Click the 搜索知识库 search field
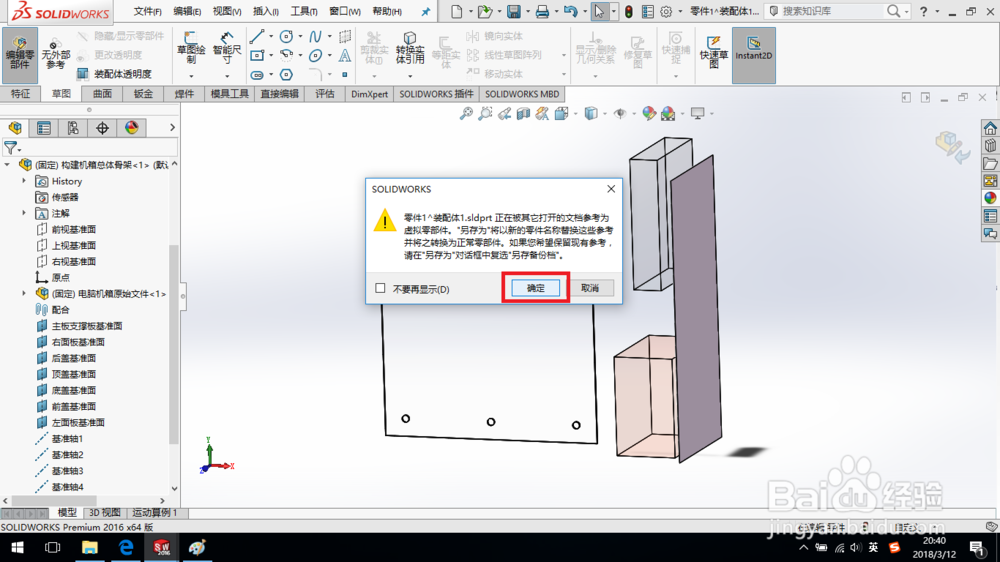Image resolution: width=1000 pixels, height=562 pixels. click(x=832, y=11)
